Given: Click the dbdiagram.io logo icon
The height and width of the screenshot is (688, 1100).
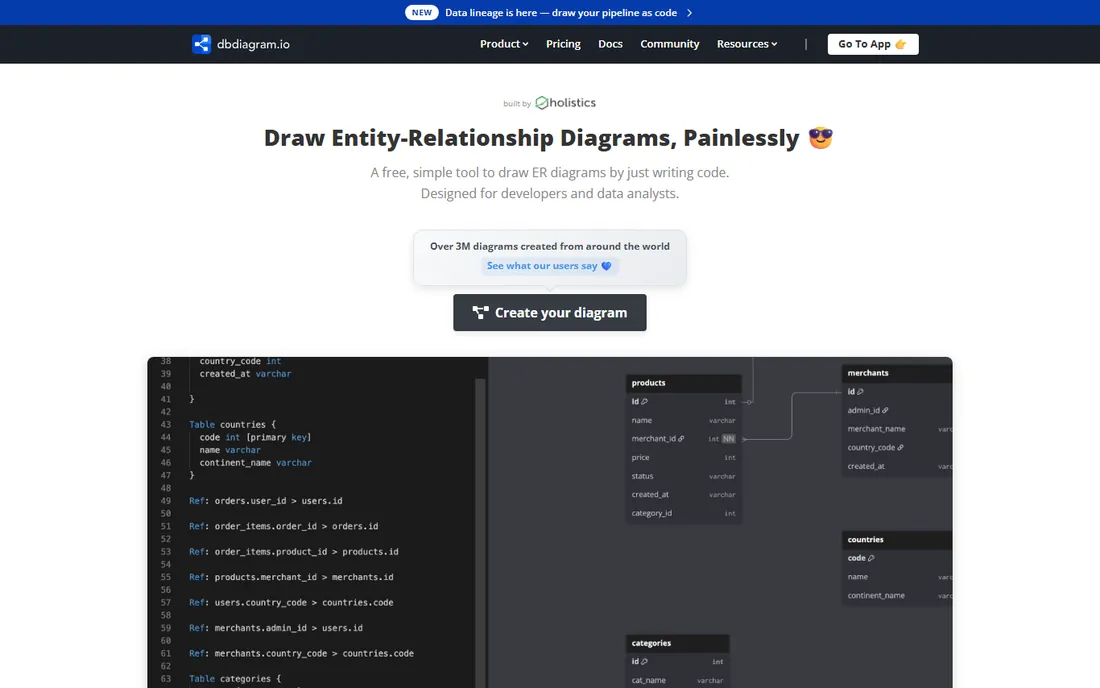Looking at the screenshot, I should pos(201,44).
